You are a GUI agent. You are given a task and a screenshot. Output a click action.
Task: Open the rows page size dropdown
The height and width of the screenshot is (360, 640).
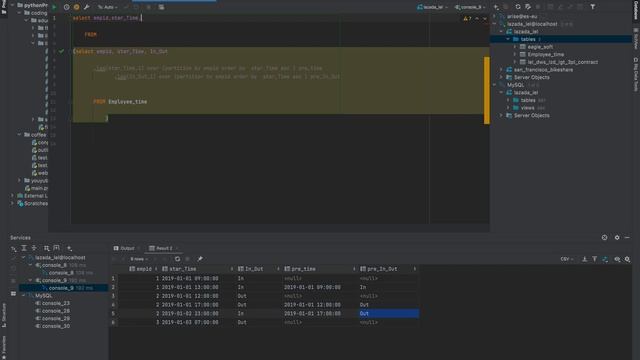pyautogui.click(x=139, y=259)
